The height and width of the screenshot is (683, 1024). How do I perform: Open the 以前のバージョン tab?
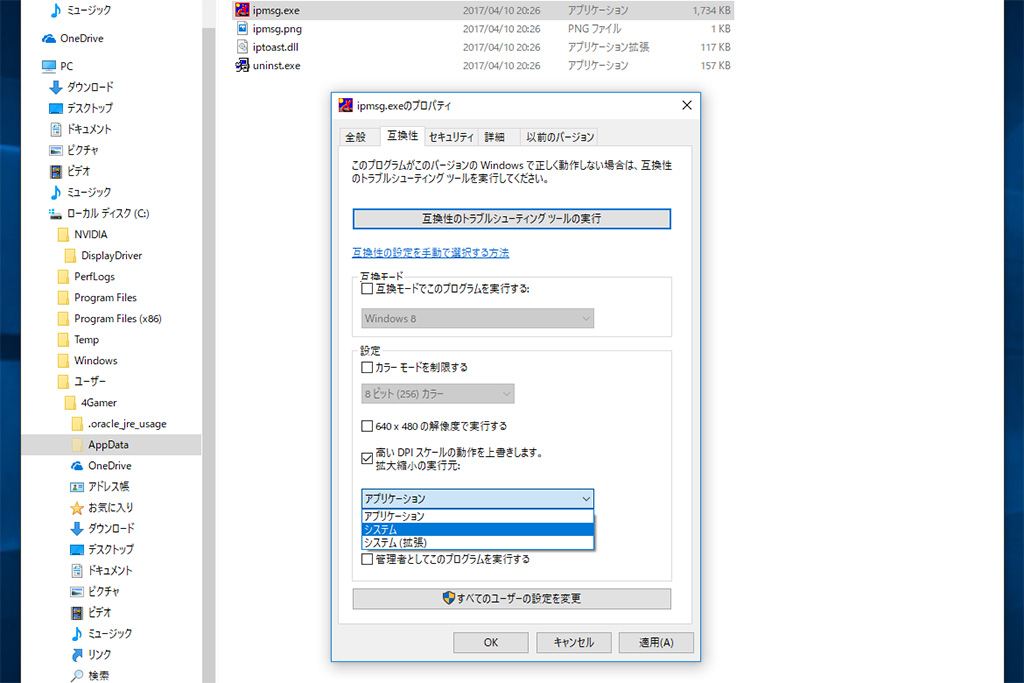560,137
